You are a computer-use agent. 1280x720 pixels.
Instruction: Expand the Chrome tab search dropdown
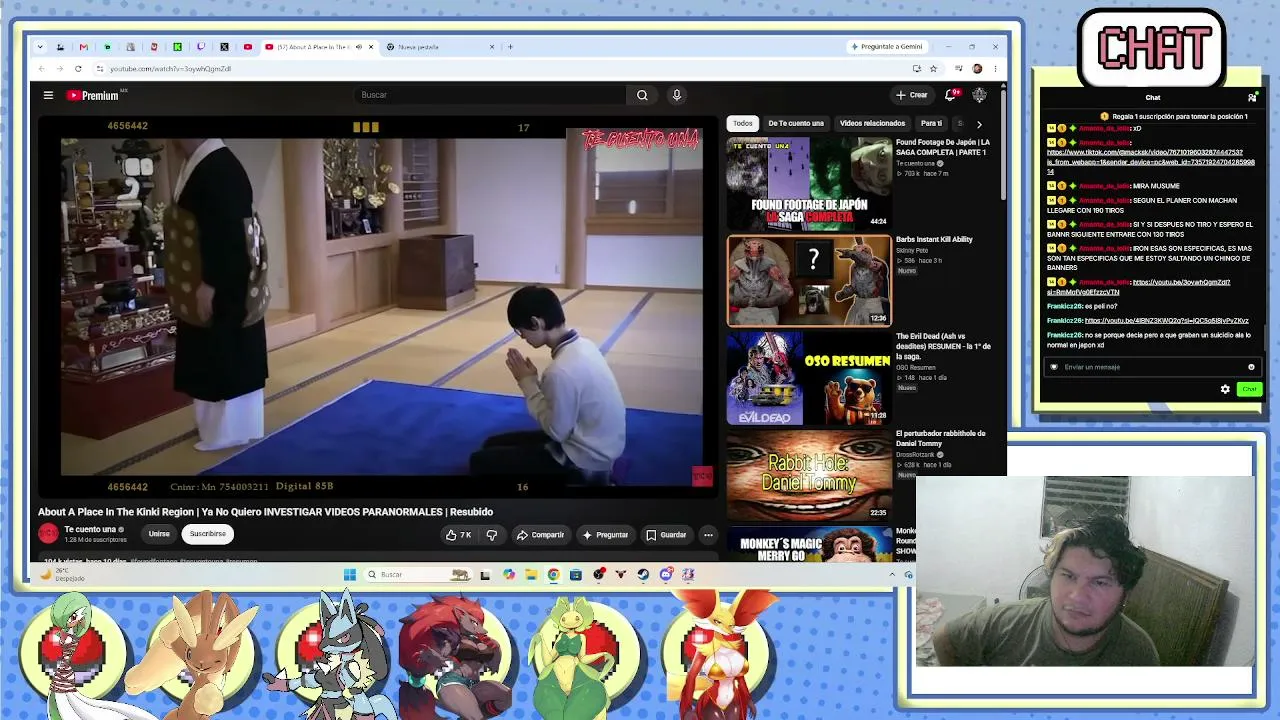[40, 47]
